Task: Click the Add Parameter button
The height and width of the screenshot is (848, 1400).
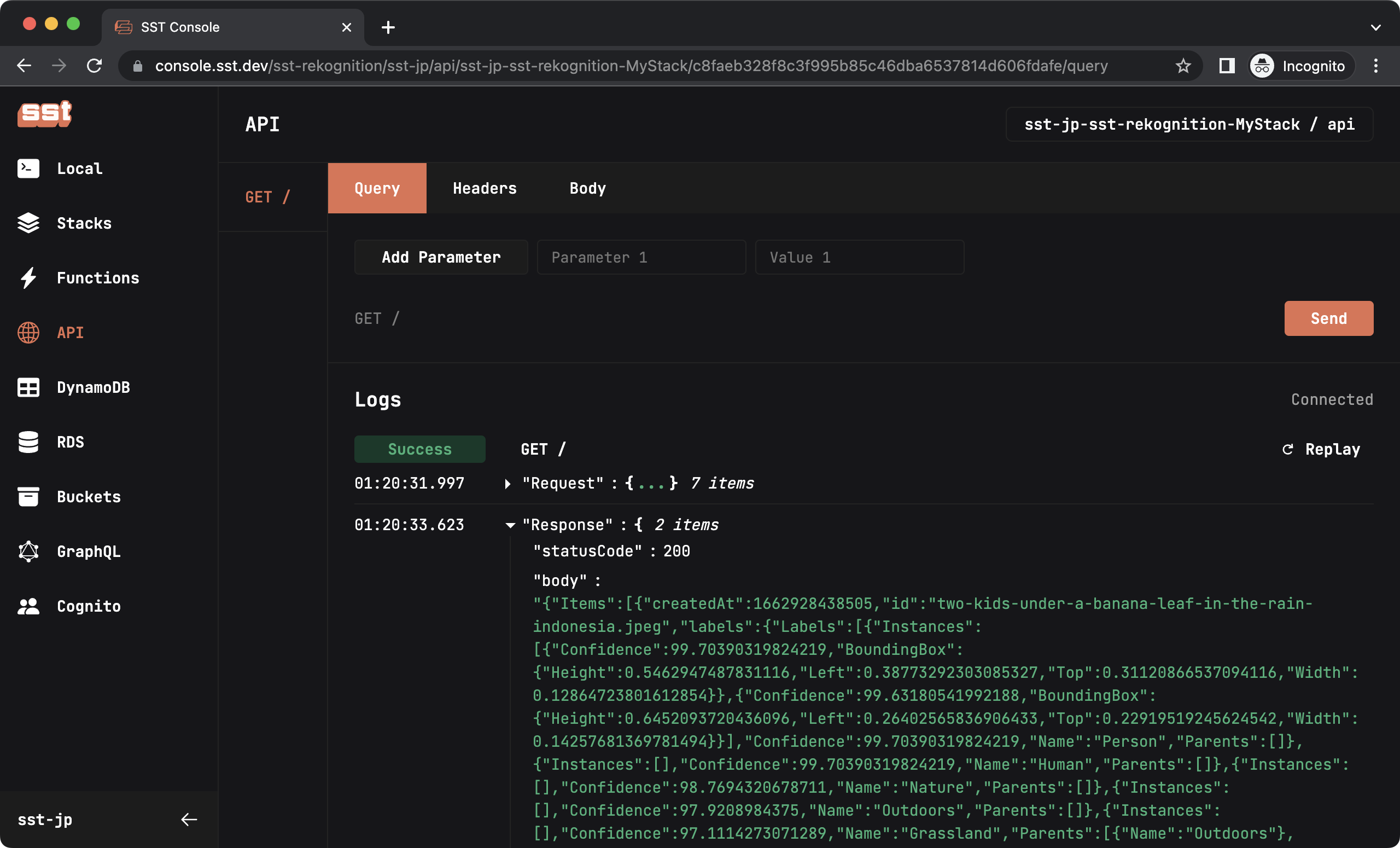Action: (441, 257)
